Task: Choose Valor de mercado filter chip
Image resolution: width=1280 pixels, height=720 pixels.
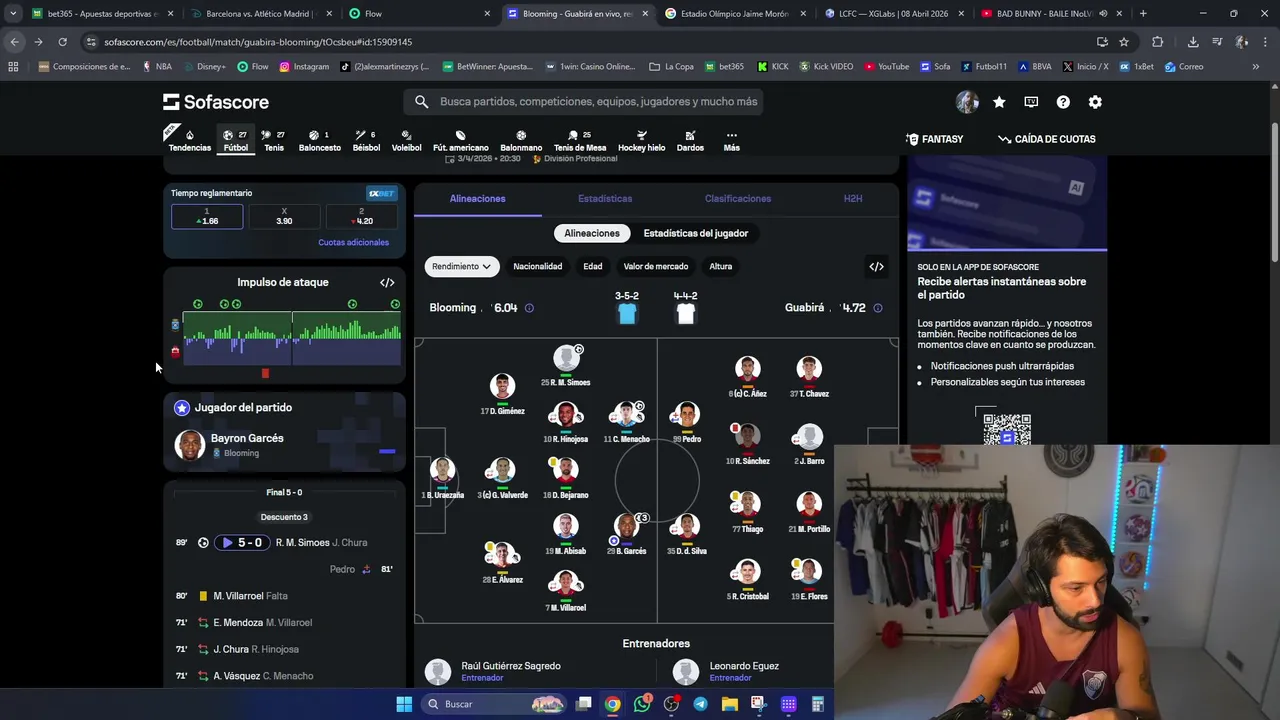Action: click(x=656, y=267)
